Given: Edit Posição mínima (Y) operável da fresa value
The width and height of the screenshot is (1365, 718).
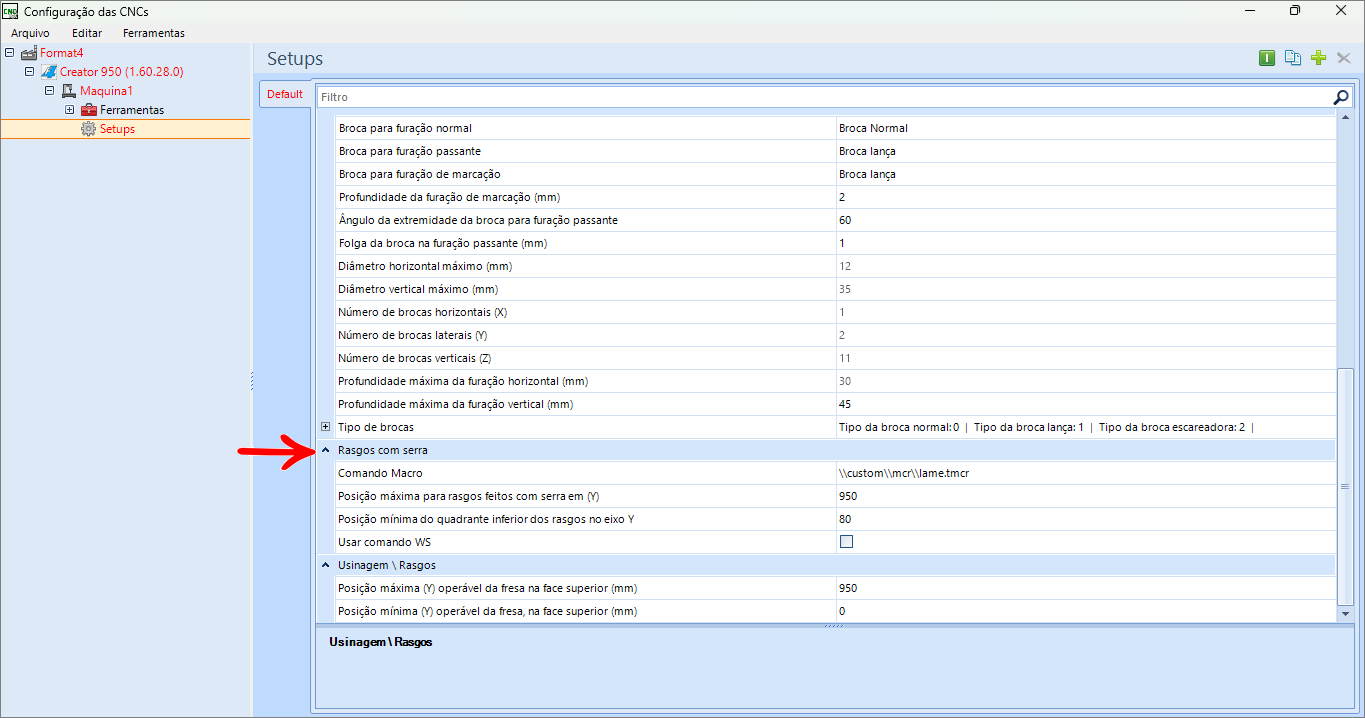Looking at the screenshot, I should (x=1085, y=611).
